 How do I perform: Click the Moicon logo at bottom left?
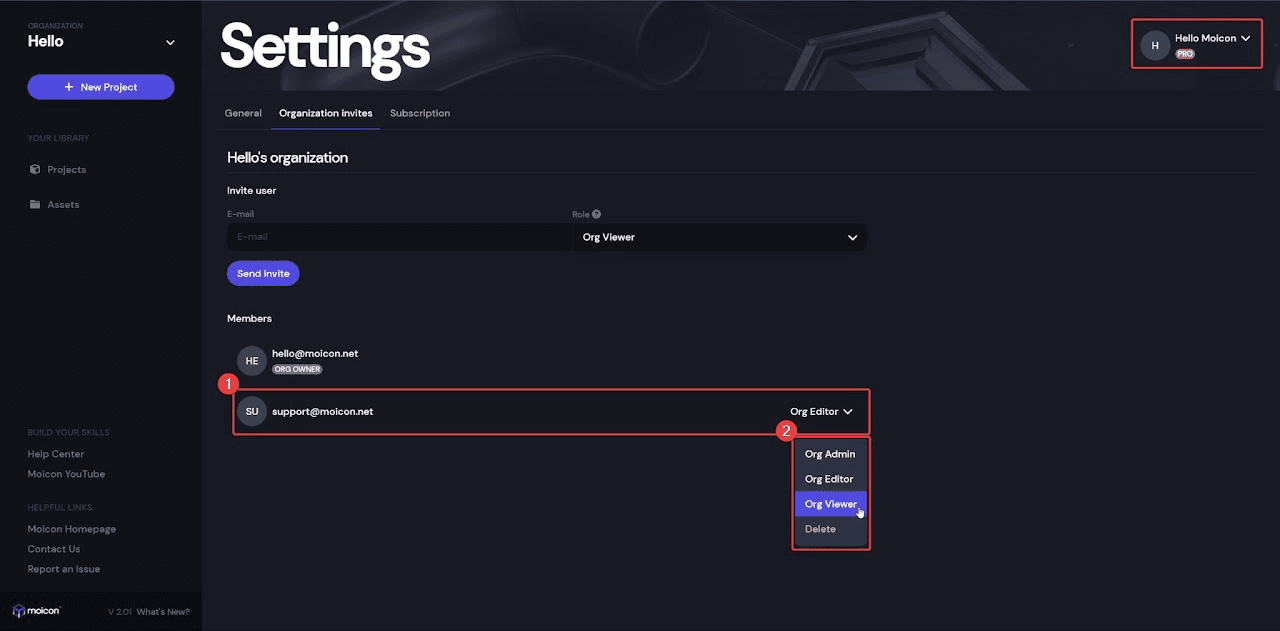pos(36,611)
